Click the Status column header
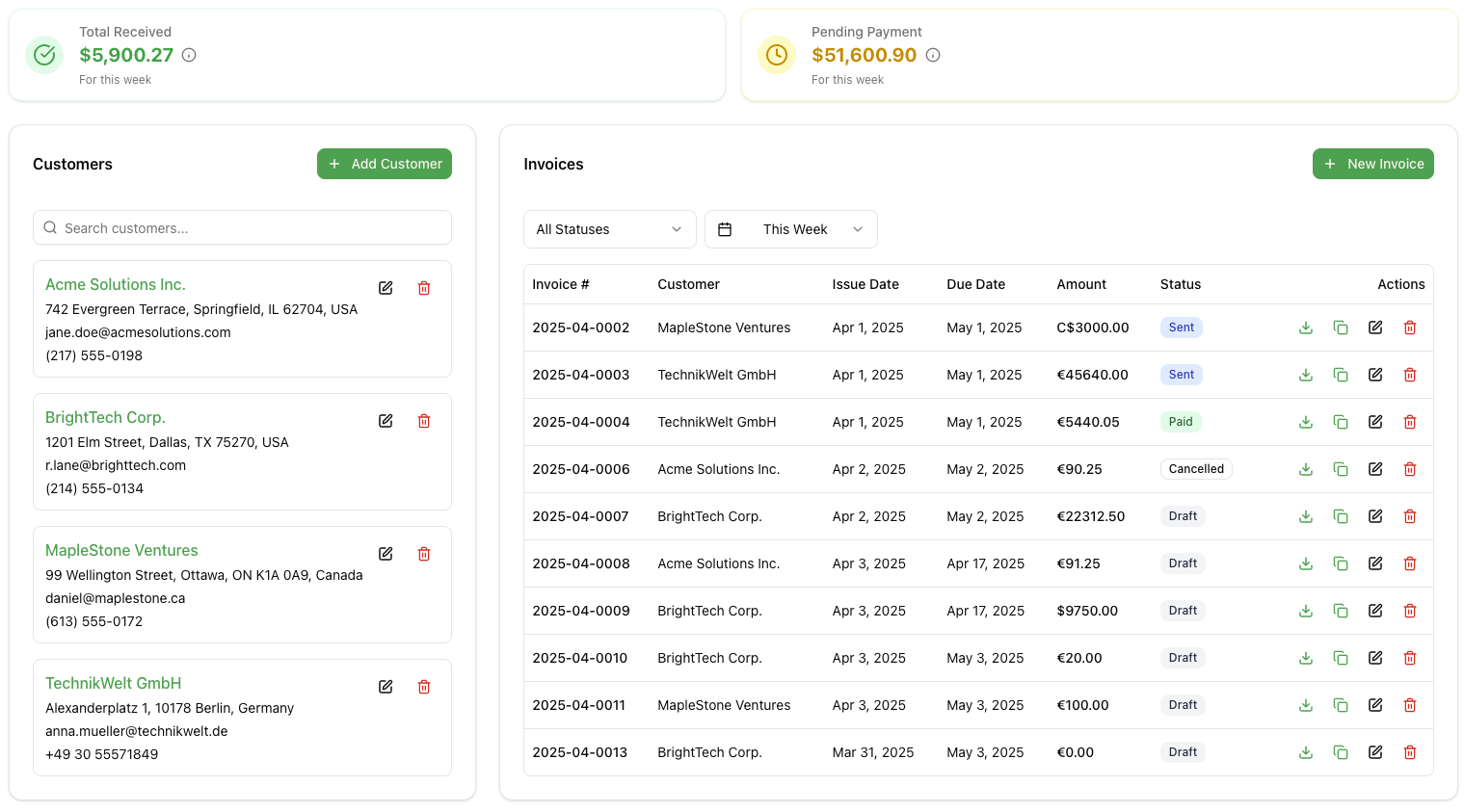This screenshot has width=1464, height=812. point(1181,284)
